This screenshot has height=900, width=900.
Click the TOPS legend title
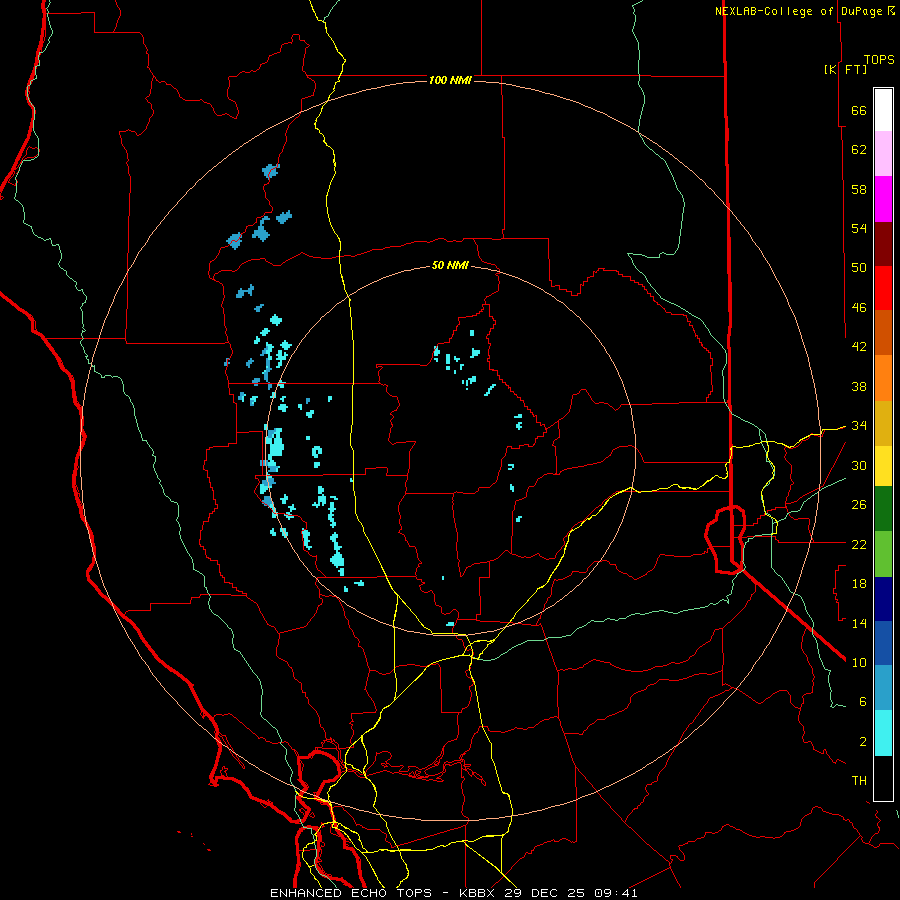[879, 60]
